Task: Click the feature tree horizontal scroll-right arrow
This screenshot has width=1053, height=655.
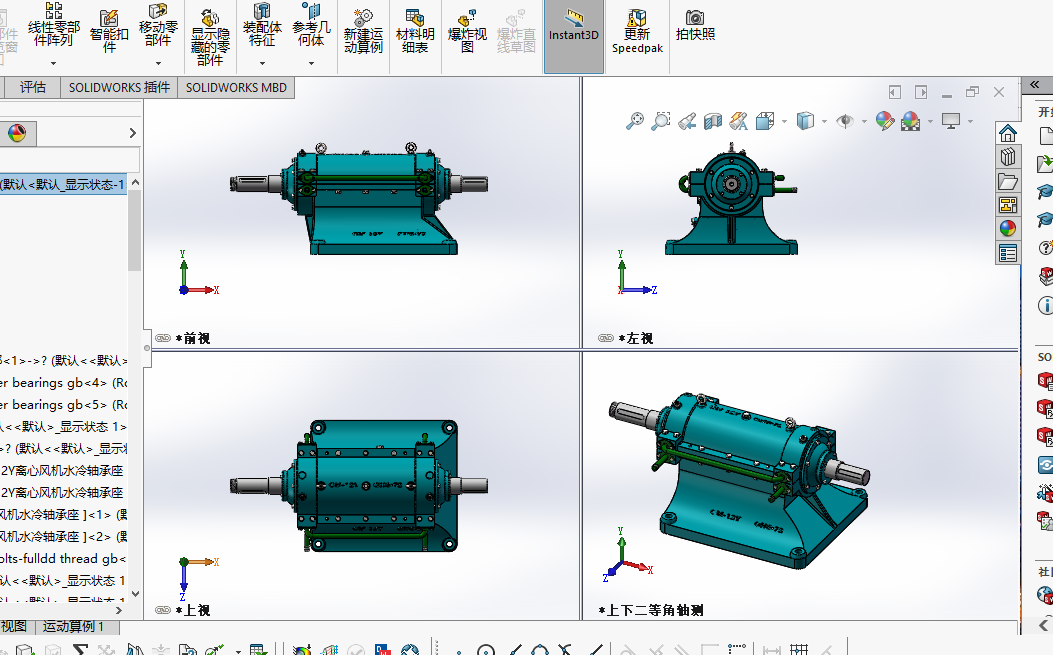Action: [119, 611]
